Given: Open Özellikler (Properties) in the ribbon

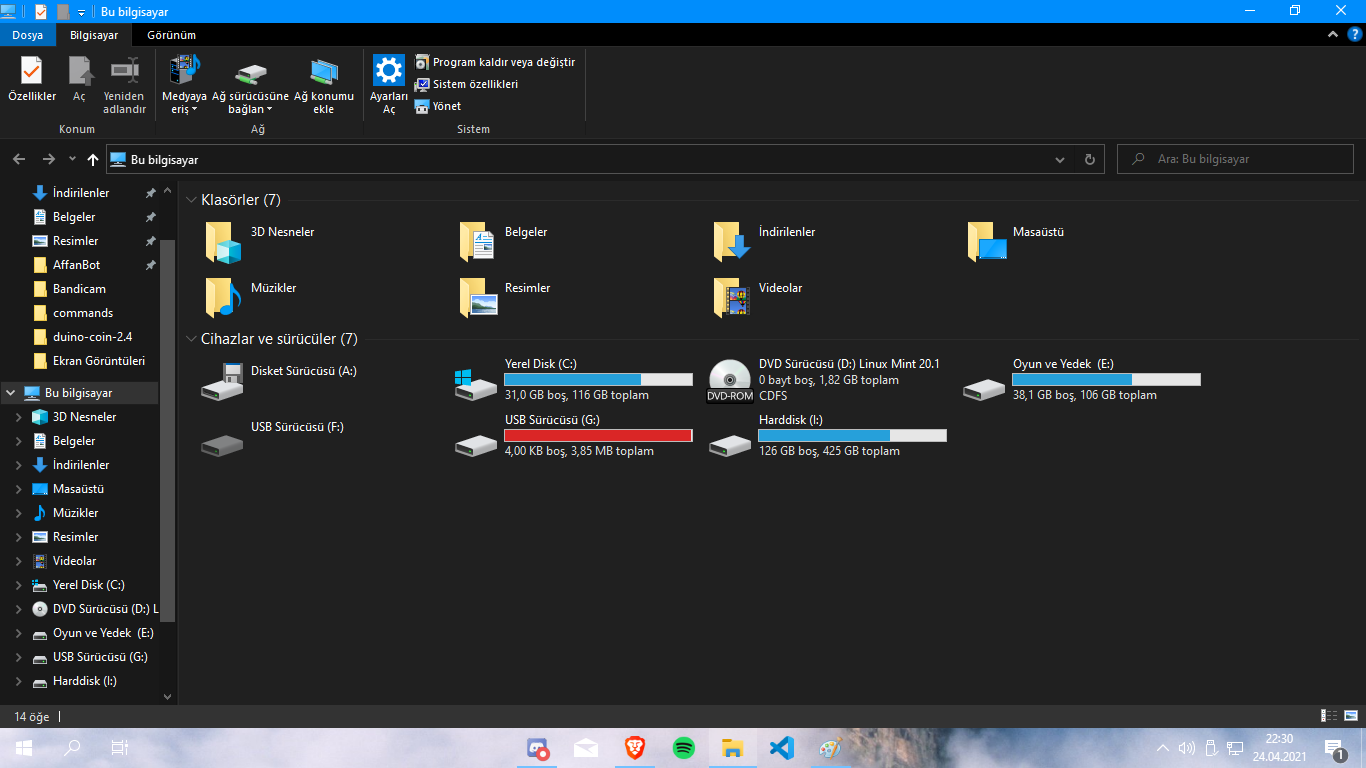Looking at the screenshot, I should point(32,79).
